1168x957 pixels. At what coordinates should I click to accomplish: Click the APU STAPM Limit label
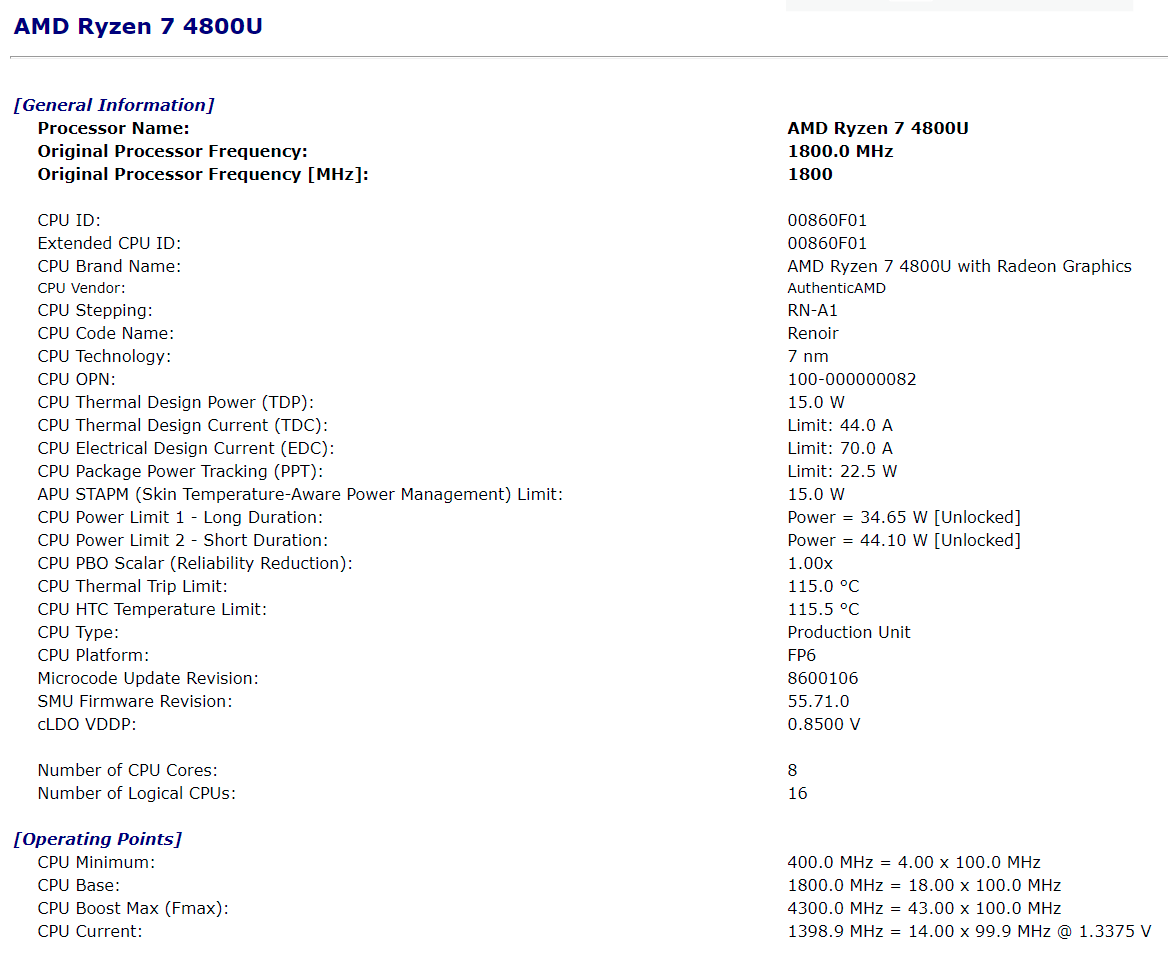click(x=300, y=495)
